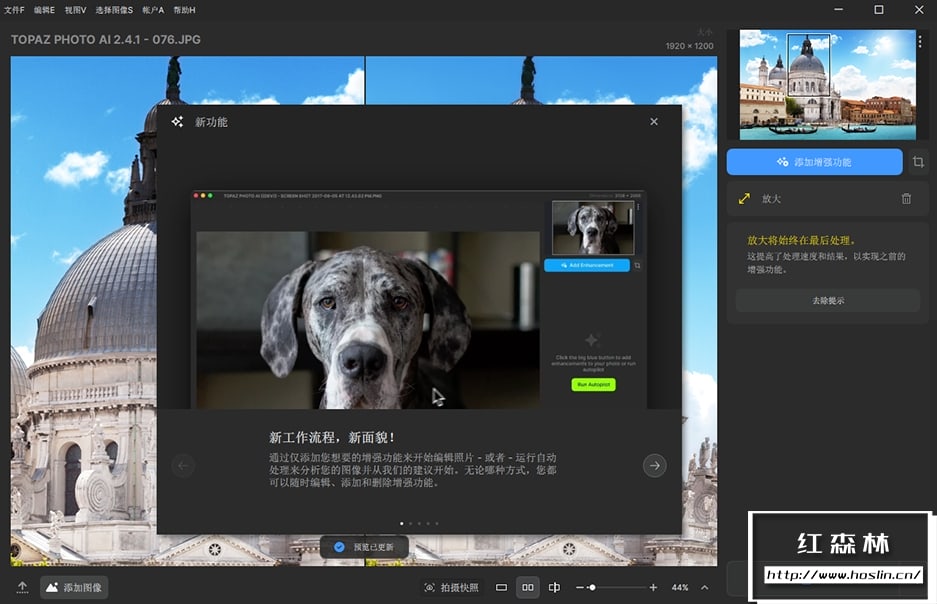Screen dimensions: 937x604
Task: Go to previous slide in 新功能 dialog
Action: click(183, 465)
